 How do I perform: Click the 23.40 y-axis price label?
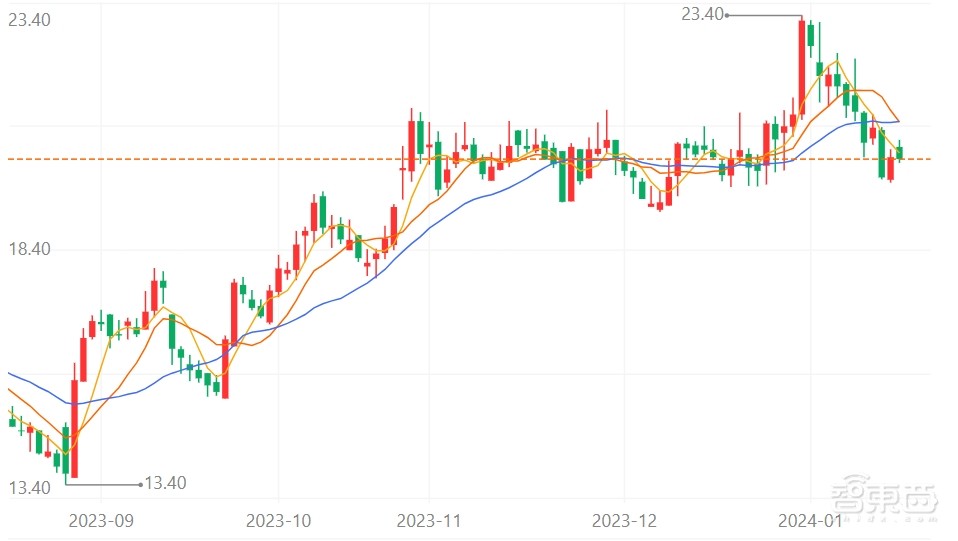click(x=30, y=20)
